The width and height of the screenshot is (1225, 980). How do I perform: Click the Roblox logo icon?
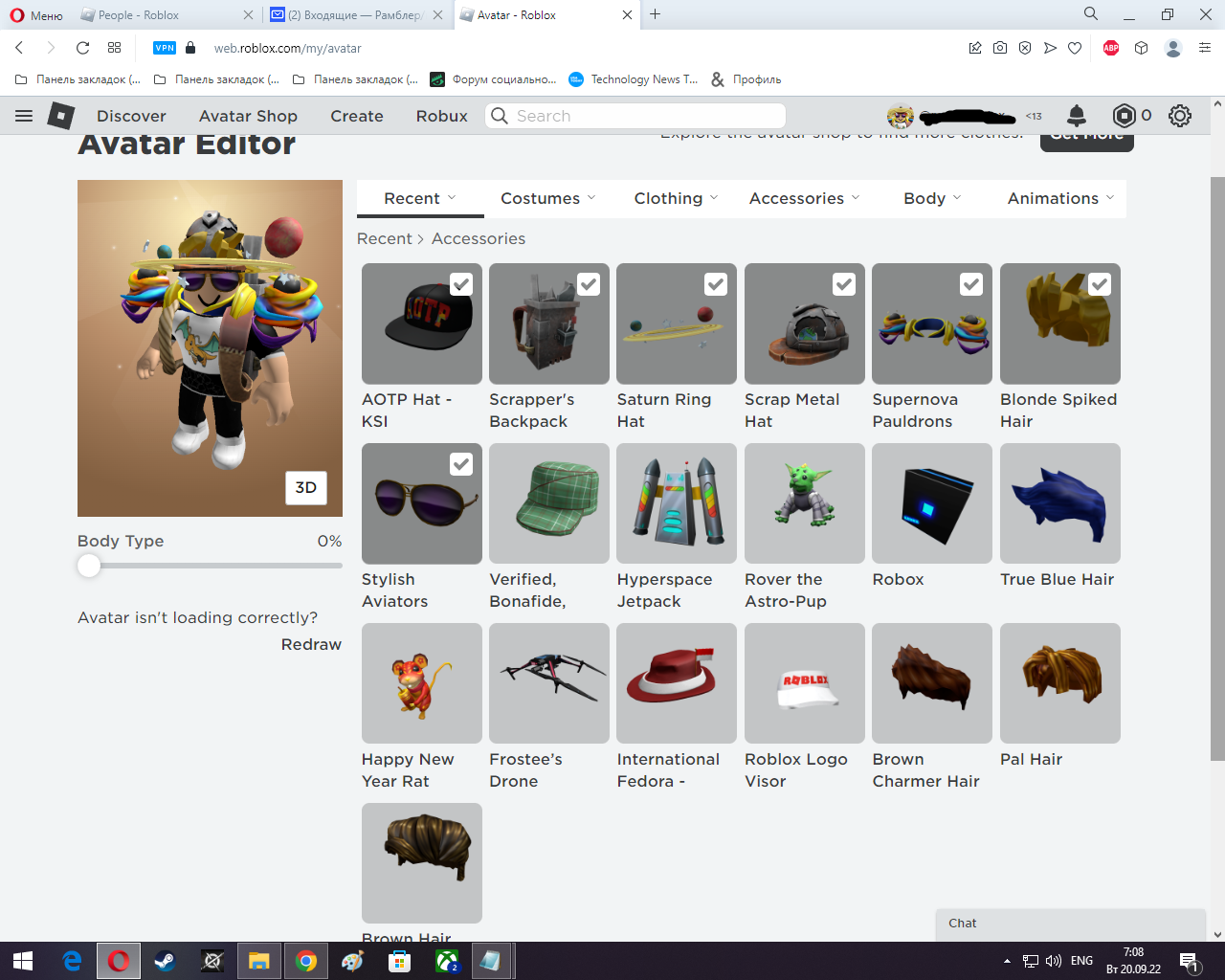61,116
